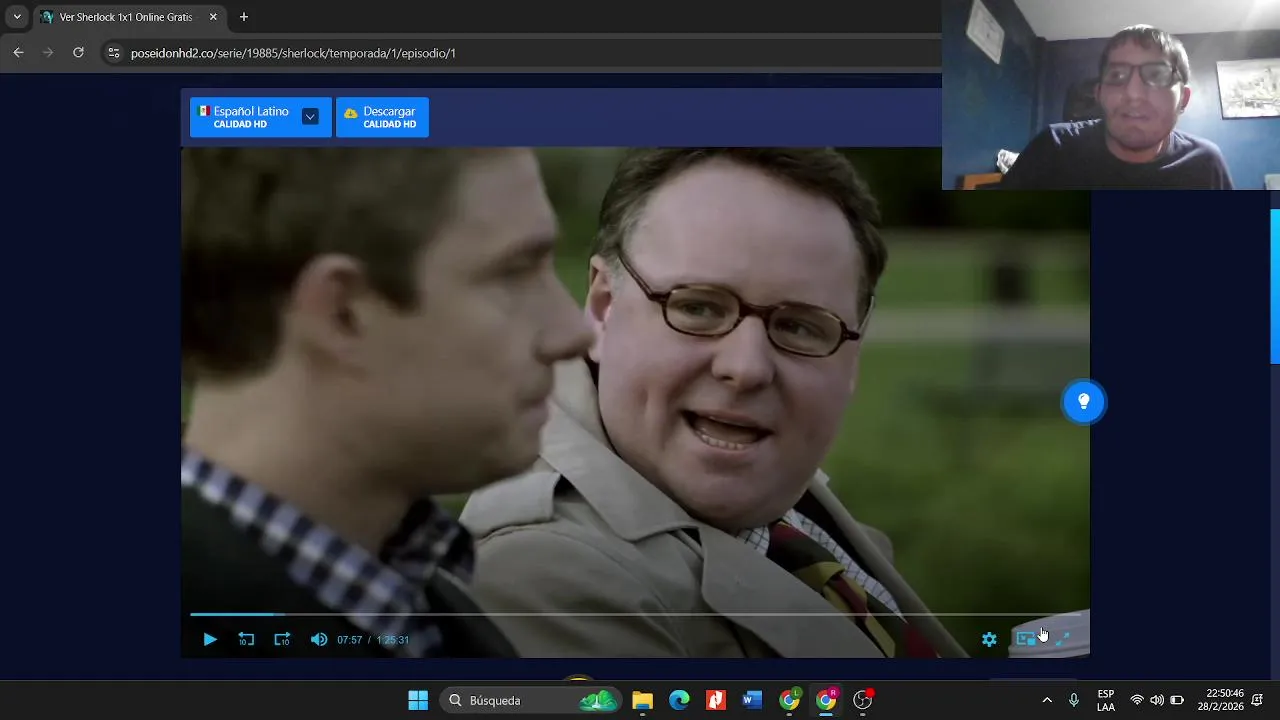This screenshot has width=1280, height=720.
Task: Go back to previous page
Action: point(18,53)
